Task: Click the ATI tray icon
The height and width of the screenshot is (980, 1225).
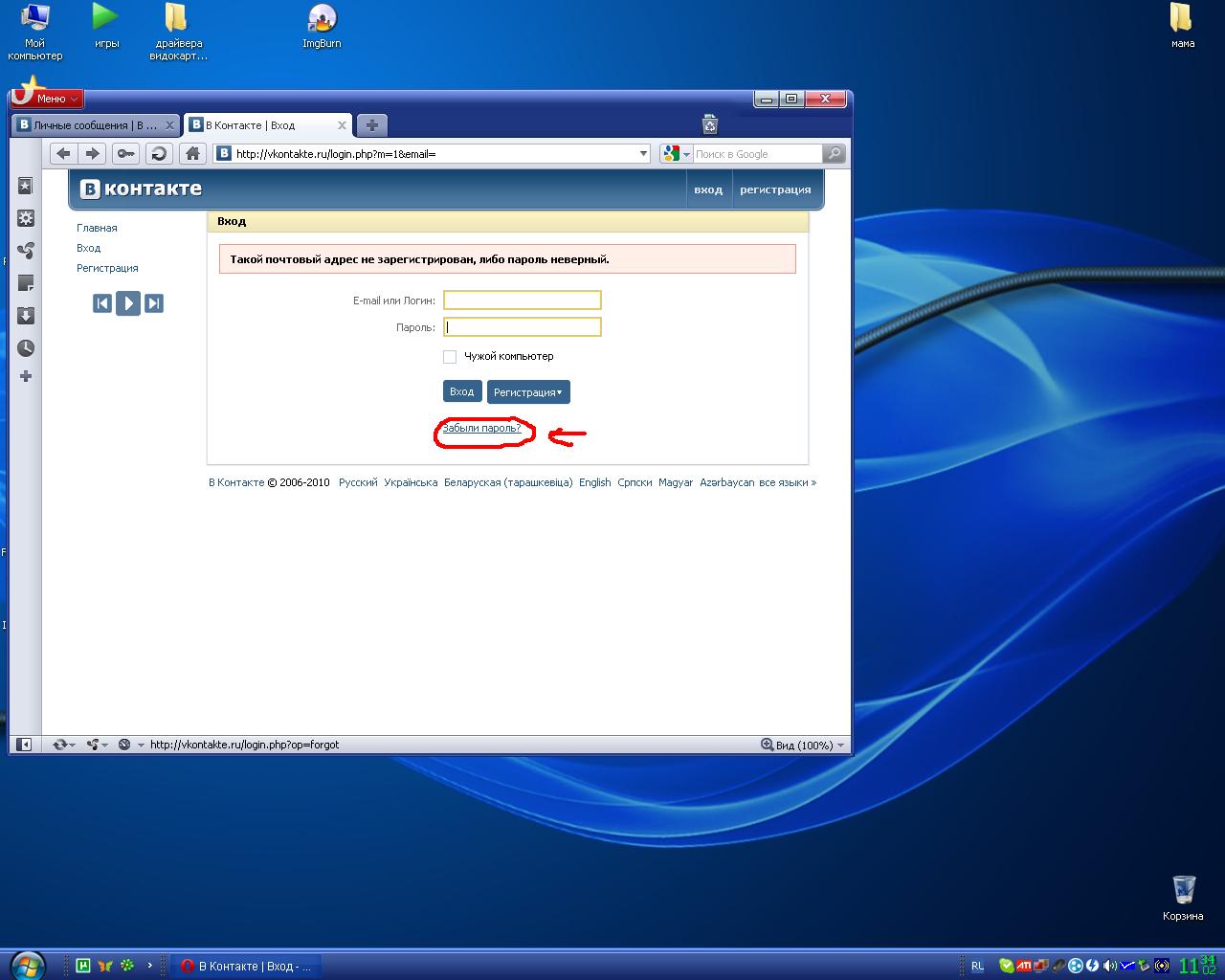Action: [1024, 966]
